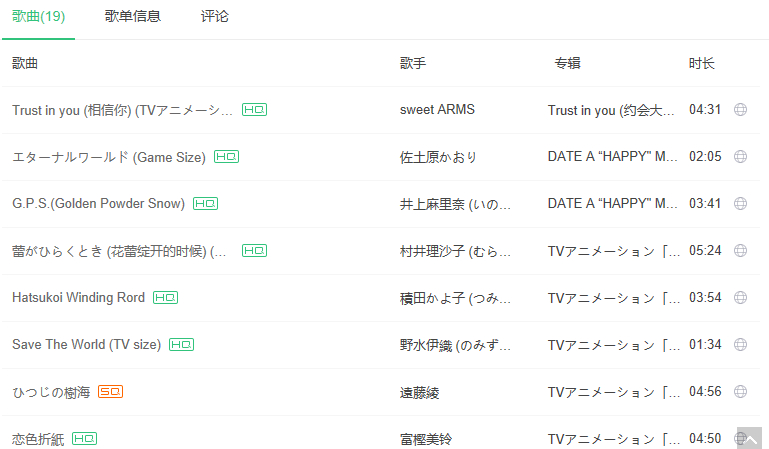Image resolution: width=769 pixels, height=449 pixels.
Task: Switch to the 歌单信息 tab
Action: [133, 16]
